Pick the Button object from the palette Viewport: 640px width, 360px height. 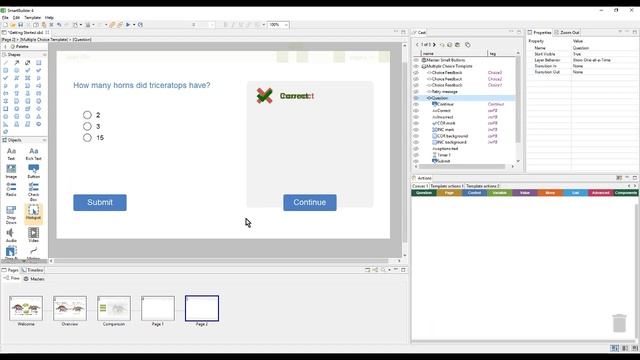coord(33,171)
